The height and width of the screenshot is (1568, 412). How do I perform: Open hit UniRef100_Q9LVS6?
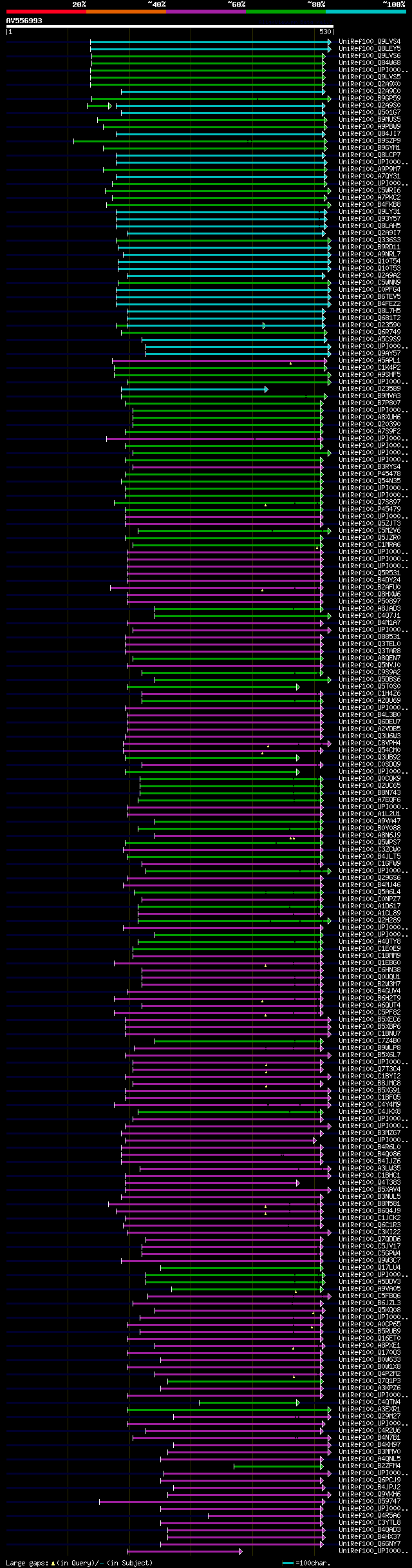coord(370,55)
